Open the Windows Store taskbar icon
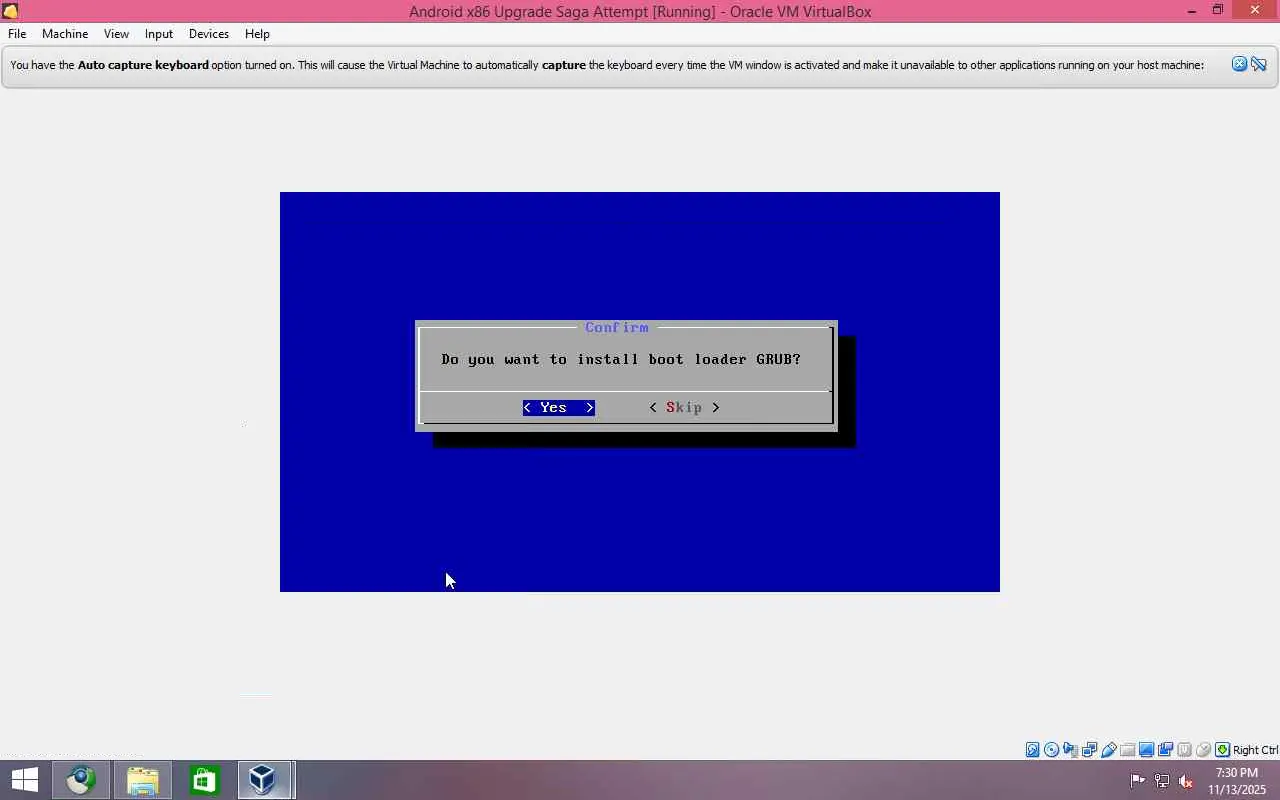1280x800 pixels. point(203,780)
